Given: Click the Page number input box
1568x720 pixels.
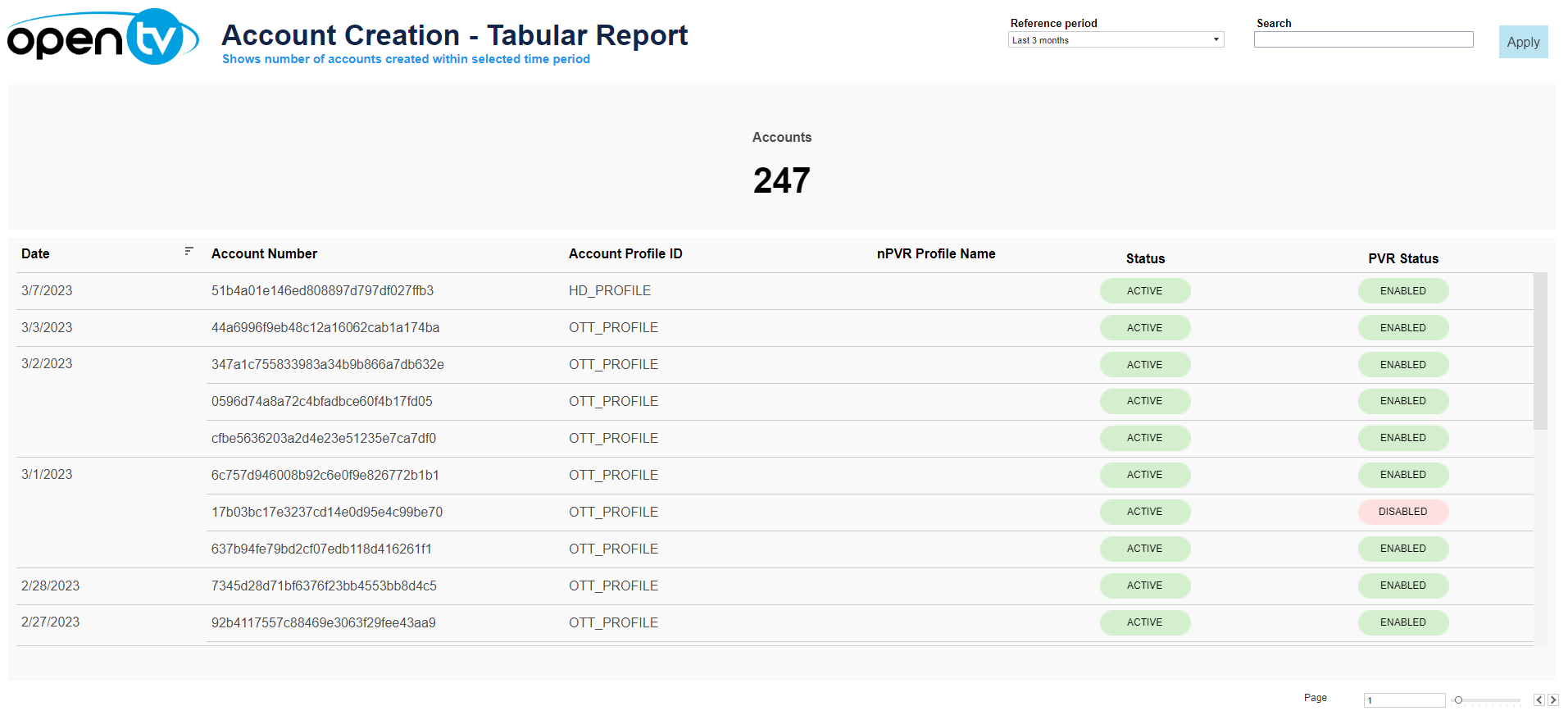Looking at the screenshot, I should 1403,700.
